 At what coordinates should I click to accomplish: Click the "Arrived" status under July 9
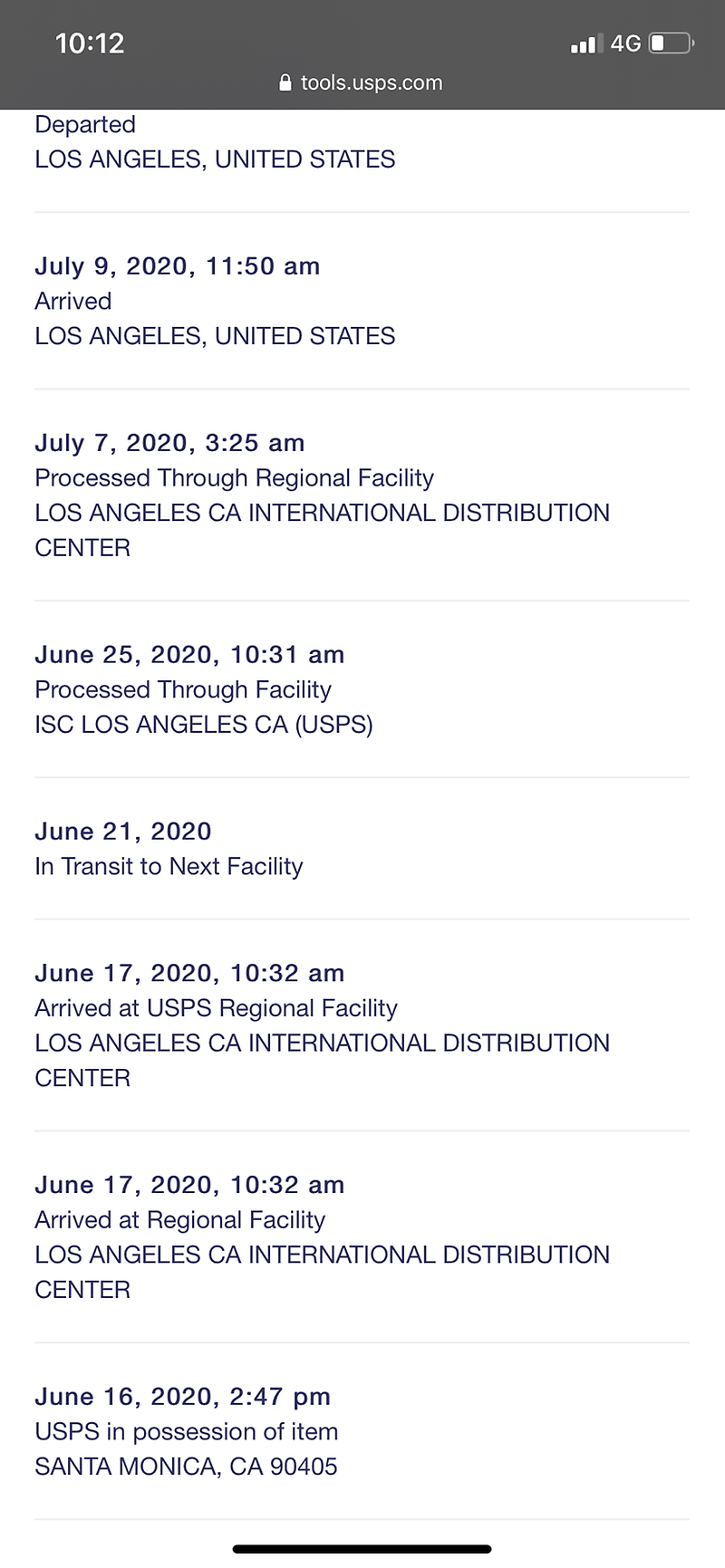[73, 302]
